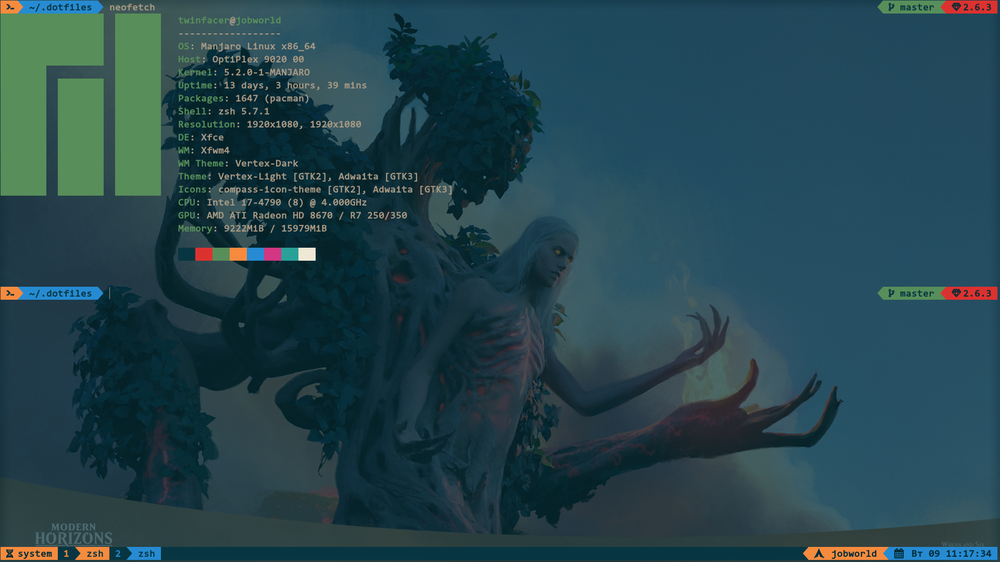The height and width of the screenshot is (562, 1000).
Task: Click the "Kernel: 5.2.0-1-MANJARO" line
Action: [x=244, y=73]
